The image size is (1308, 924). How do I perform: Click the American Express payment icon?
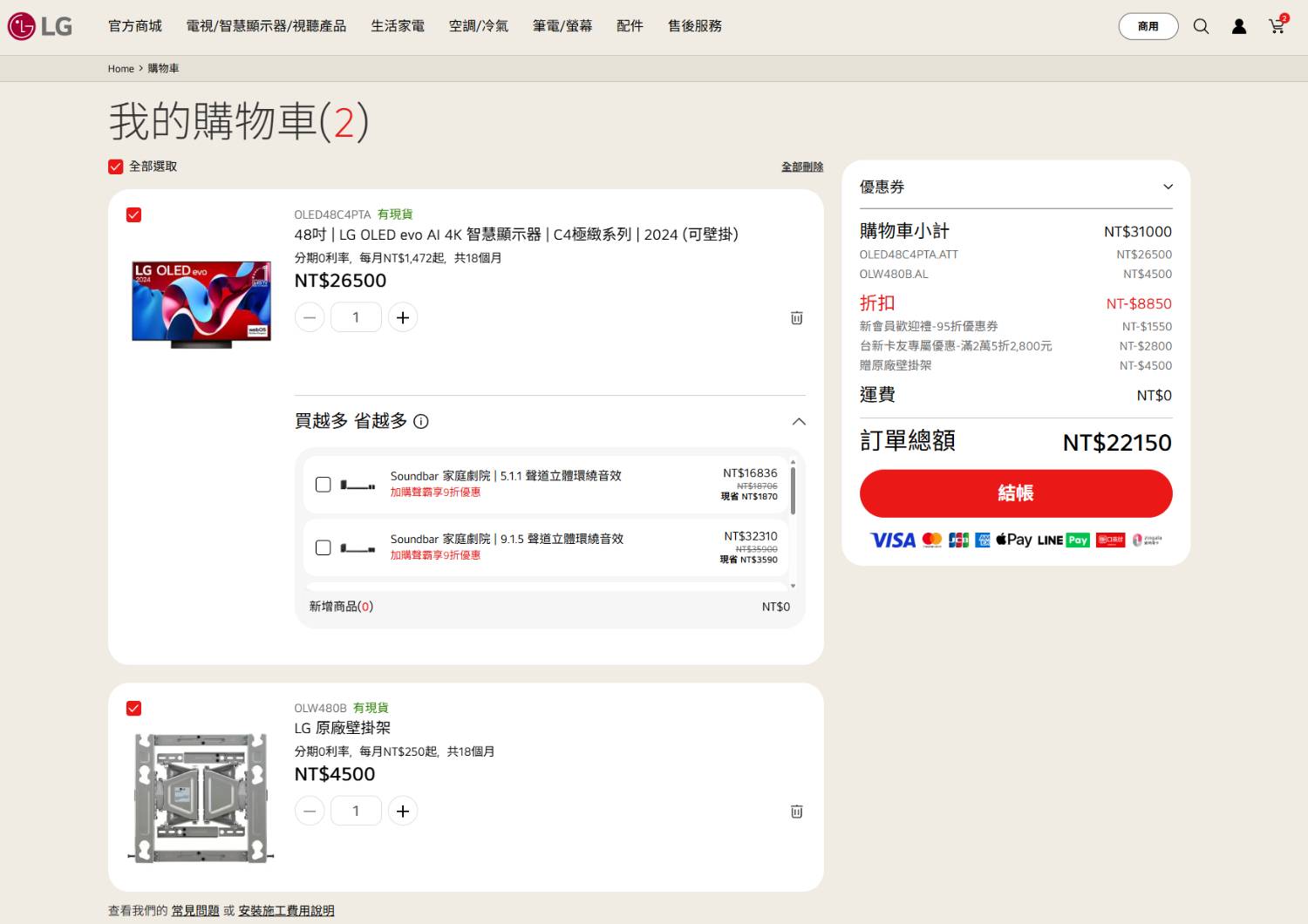[983, 540]
